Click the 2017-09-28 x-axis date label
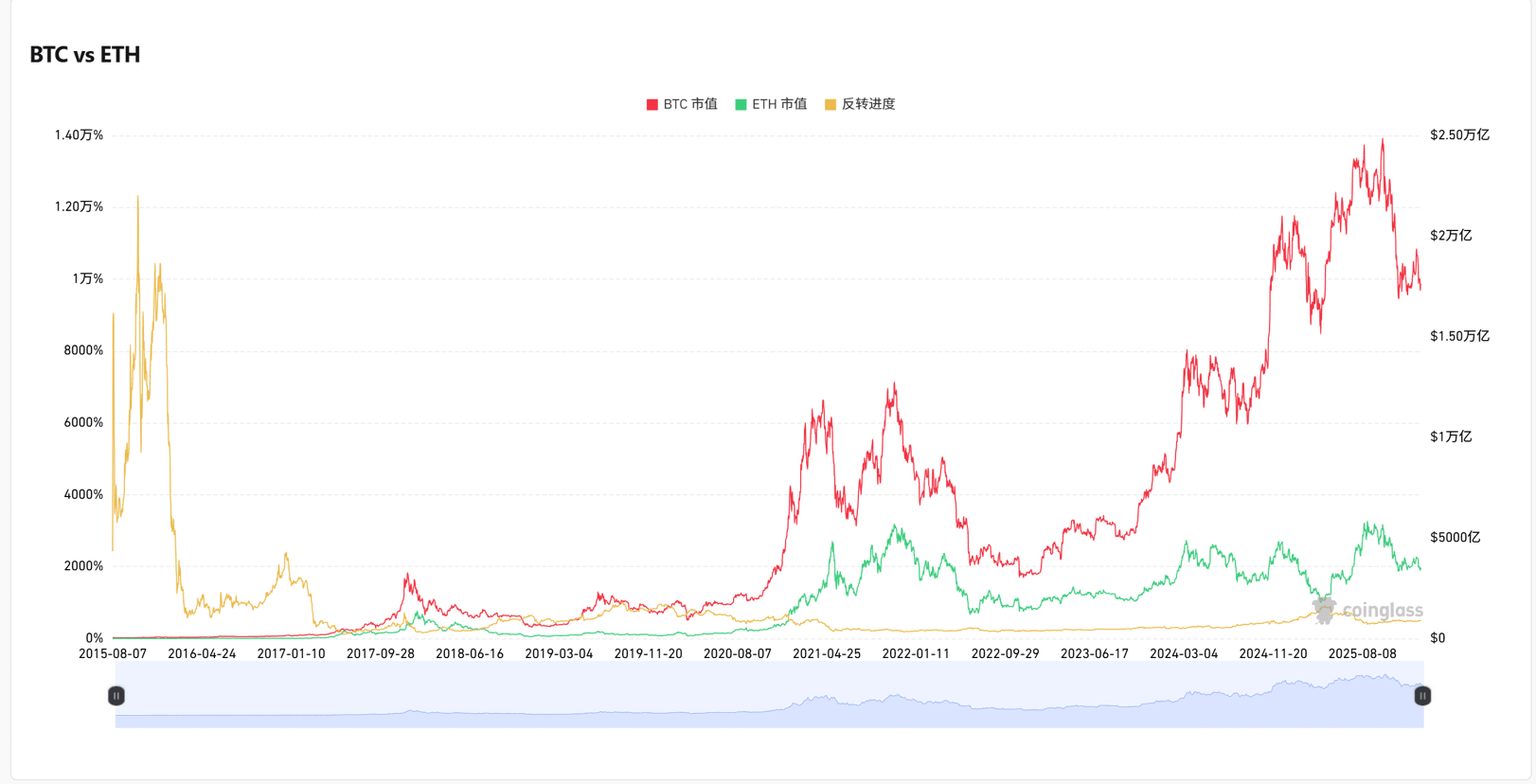 (x=381, y=653)
